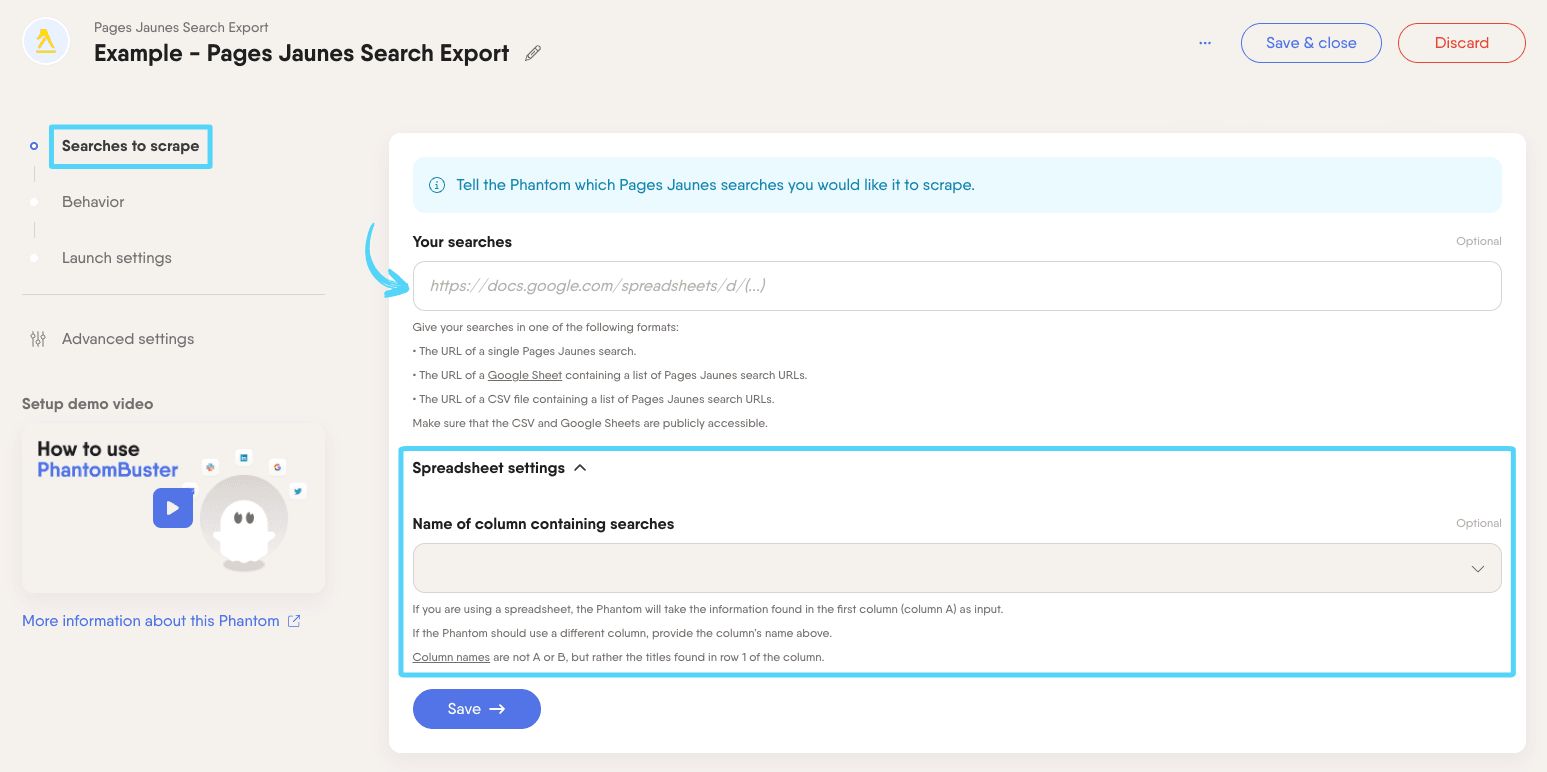Open More information about this Phantom link
The width and height of the screenshot is (1547, 772).
pos(151,621)
